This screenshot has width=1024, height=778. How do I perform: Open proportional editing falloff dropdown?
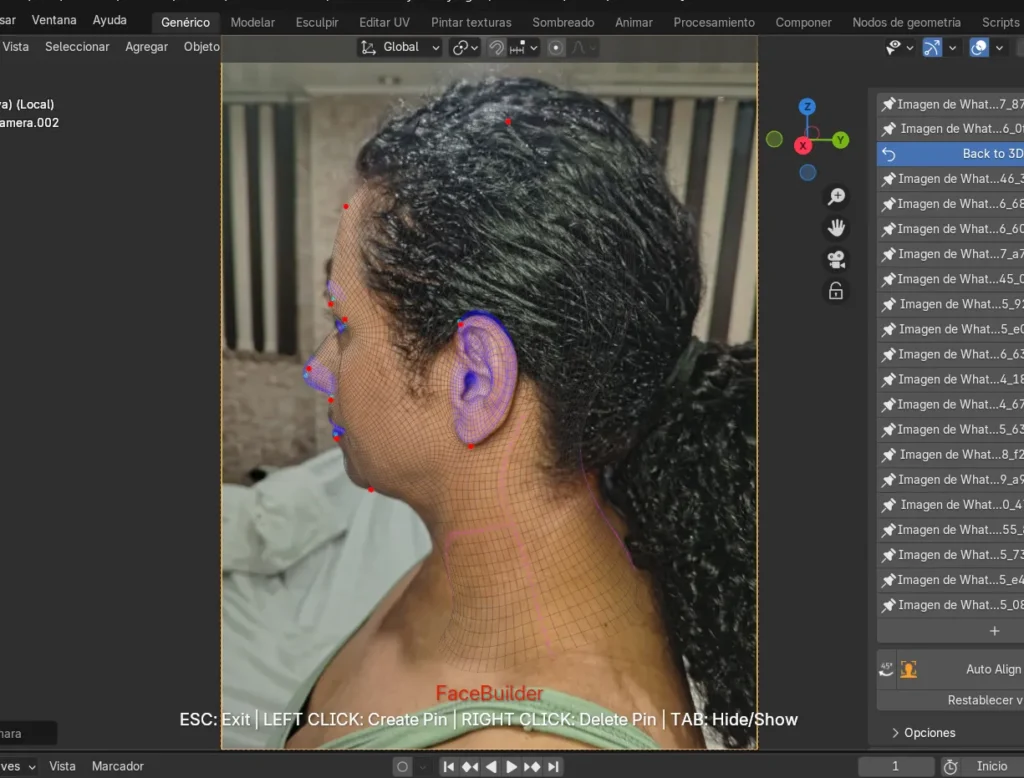pos(583,48)
